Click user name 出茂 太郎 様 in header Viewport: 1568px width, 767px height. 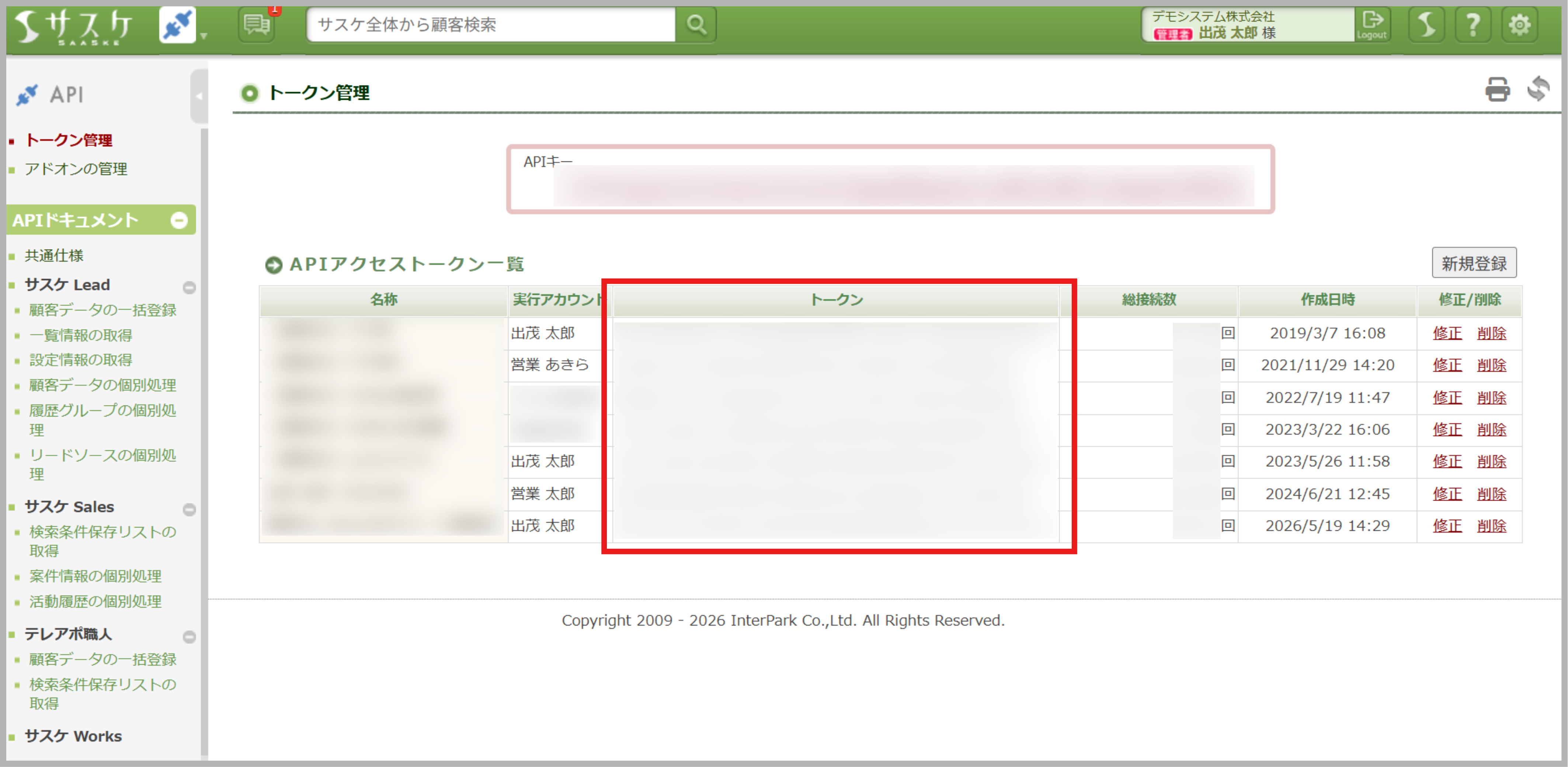(1237, 33)
